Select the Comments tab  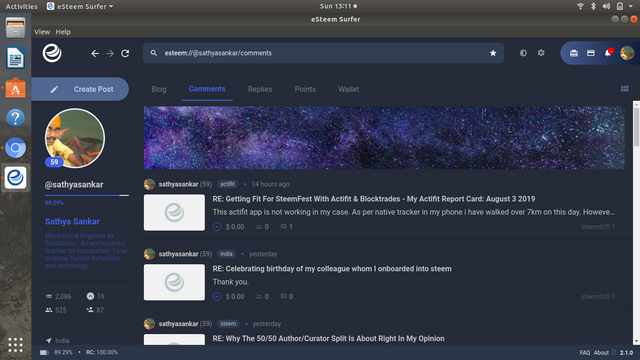coord(207,89)
